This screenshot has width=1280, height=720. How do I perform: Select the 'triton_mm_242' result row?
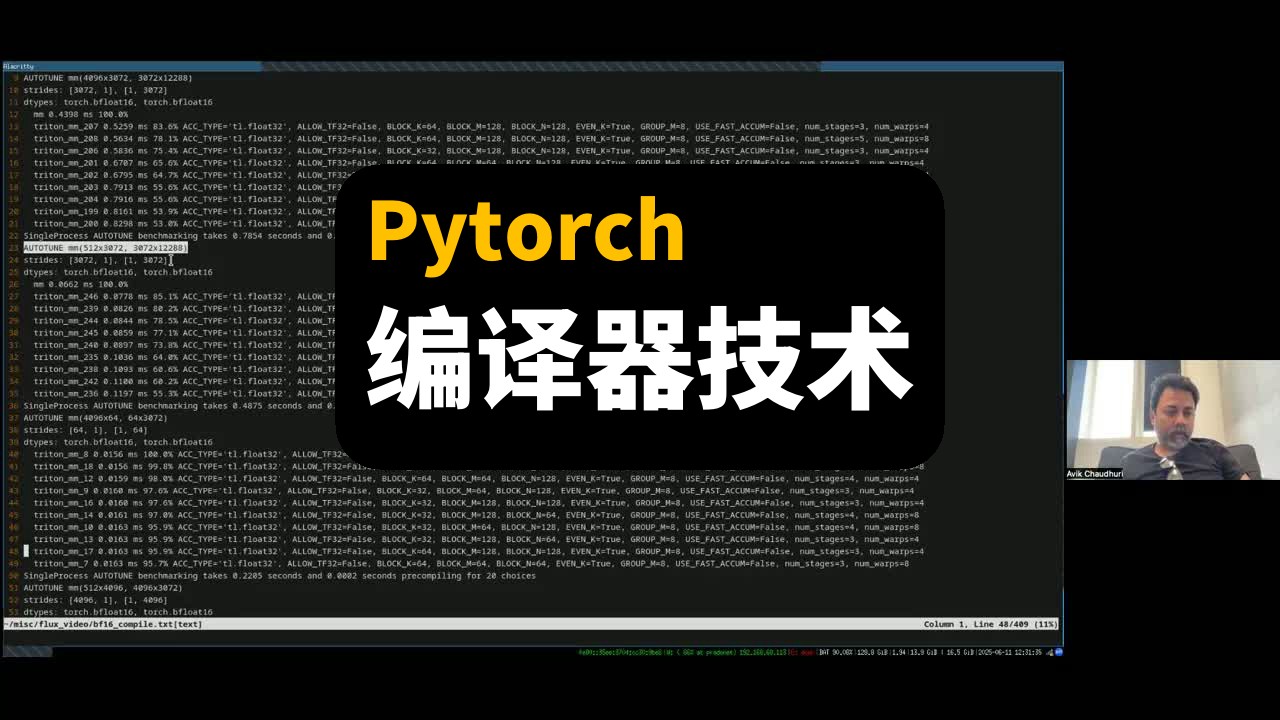pyautogui.click(x=186, y=381)
